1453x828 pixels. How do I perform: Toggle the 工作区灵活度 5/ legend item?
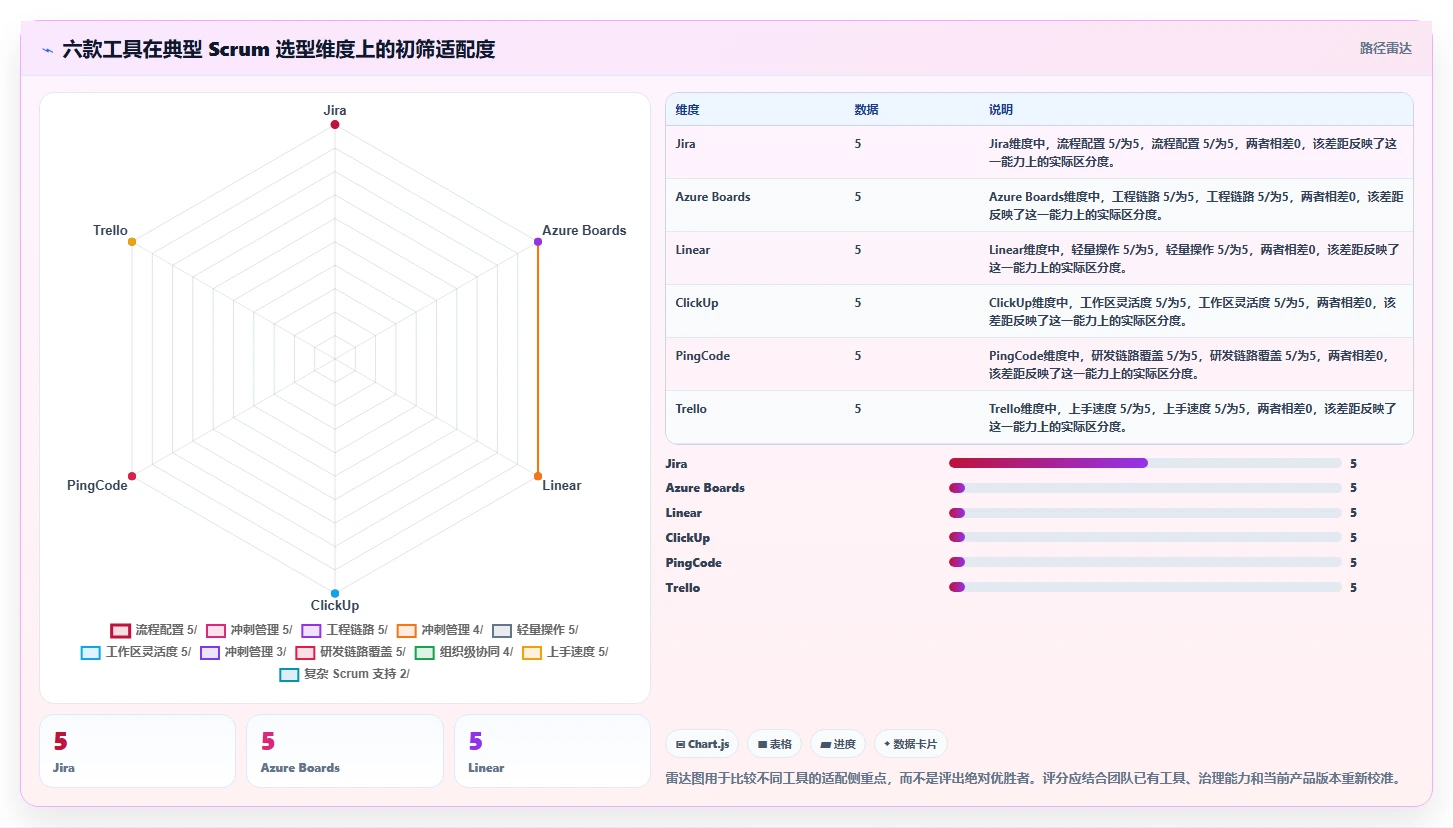point(136,652)
